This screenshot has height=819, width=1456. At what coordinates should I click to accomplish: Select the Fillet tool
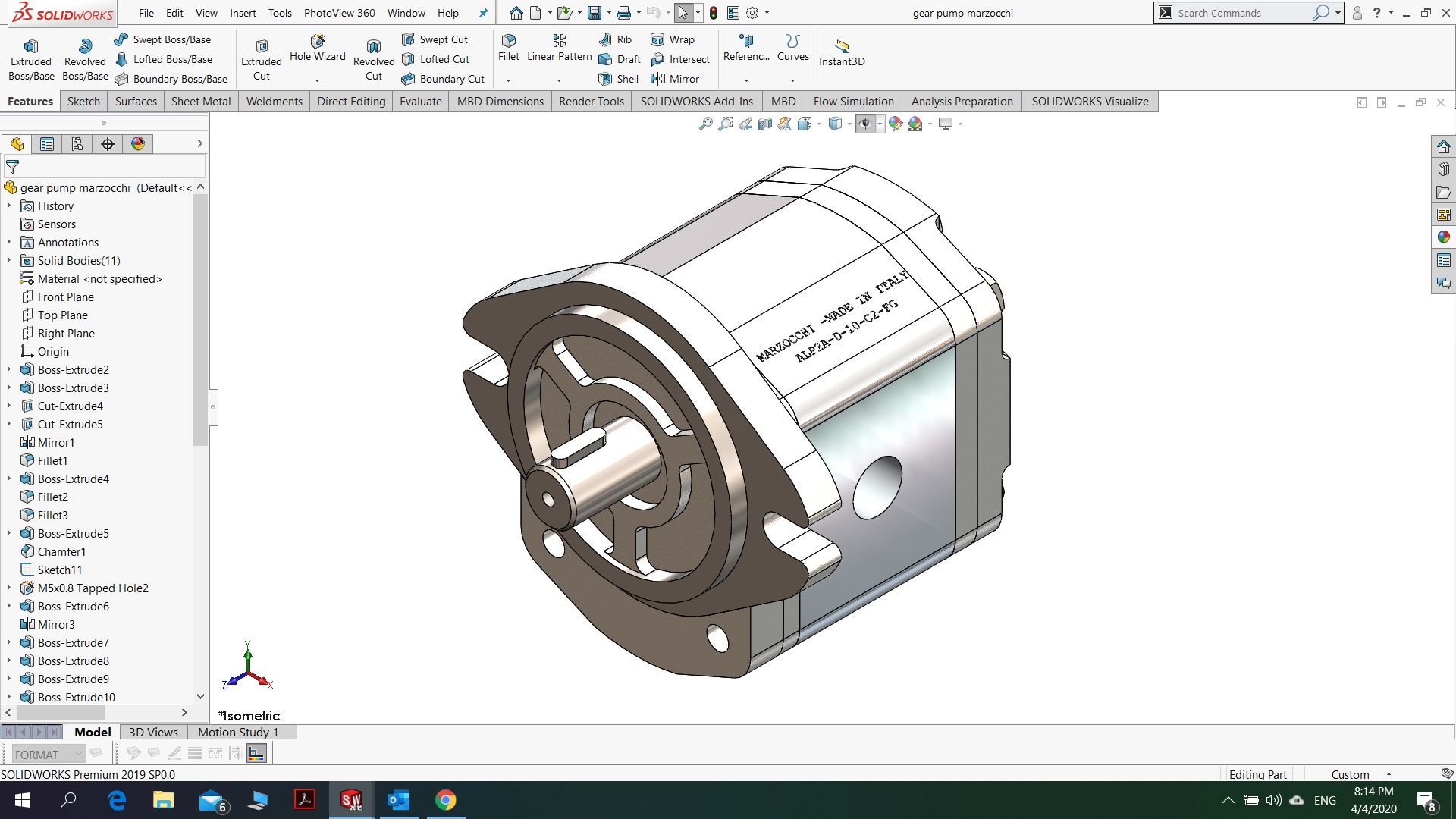tap(507, 48)
